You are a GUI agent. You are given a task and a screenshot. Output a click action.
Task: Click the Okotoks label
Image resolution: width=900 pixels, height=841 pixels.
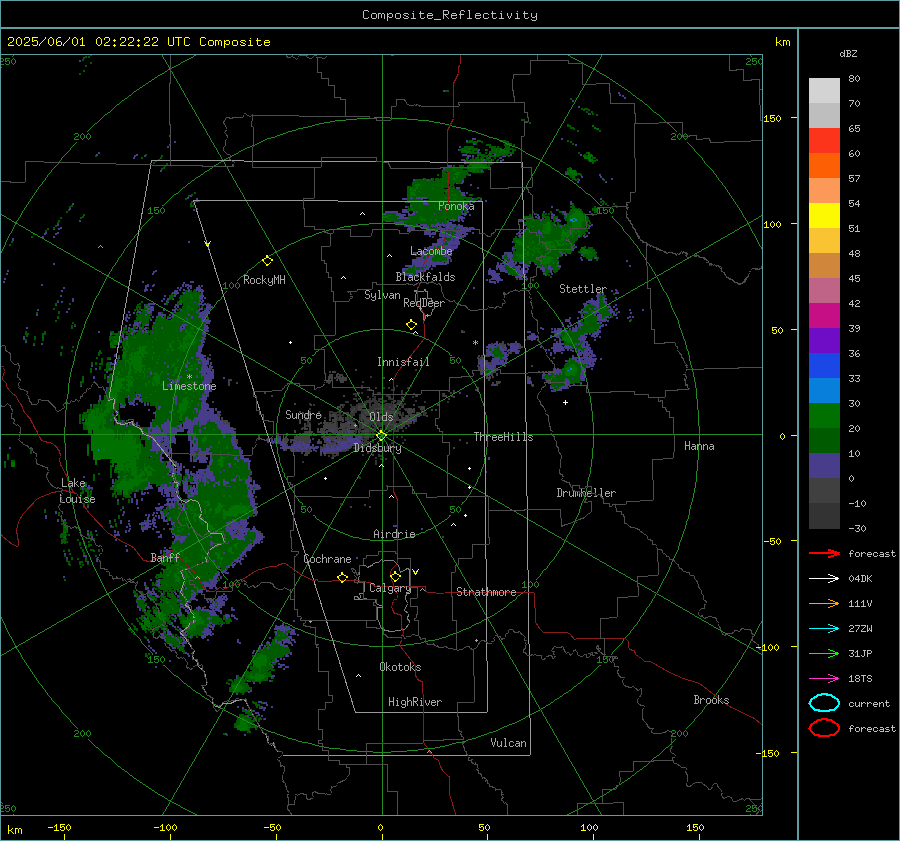coord(400,667)
